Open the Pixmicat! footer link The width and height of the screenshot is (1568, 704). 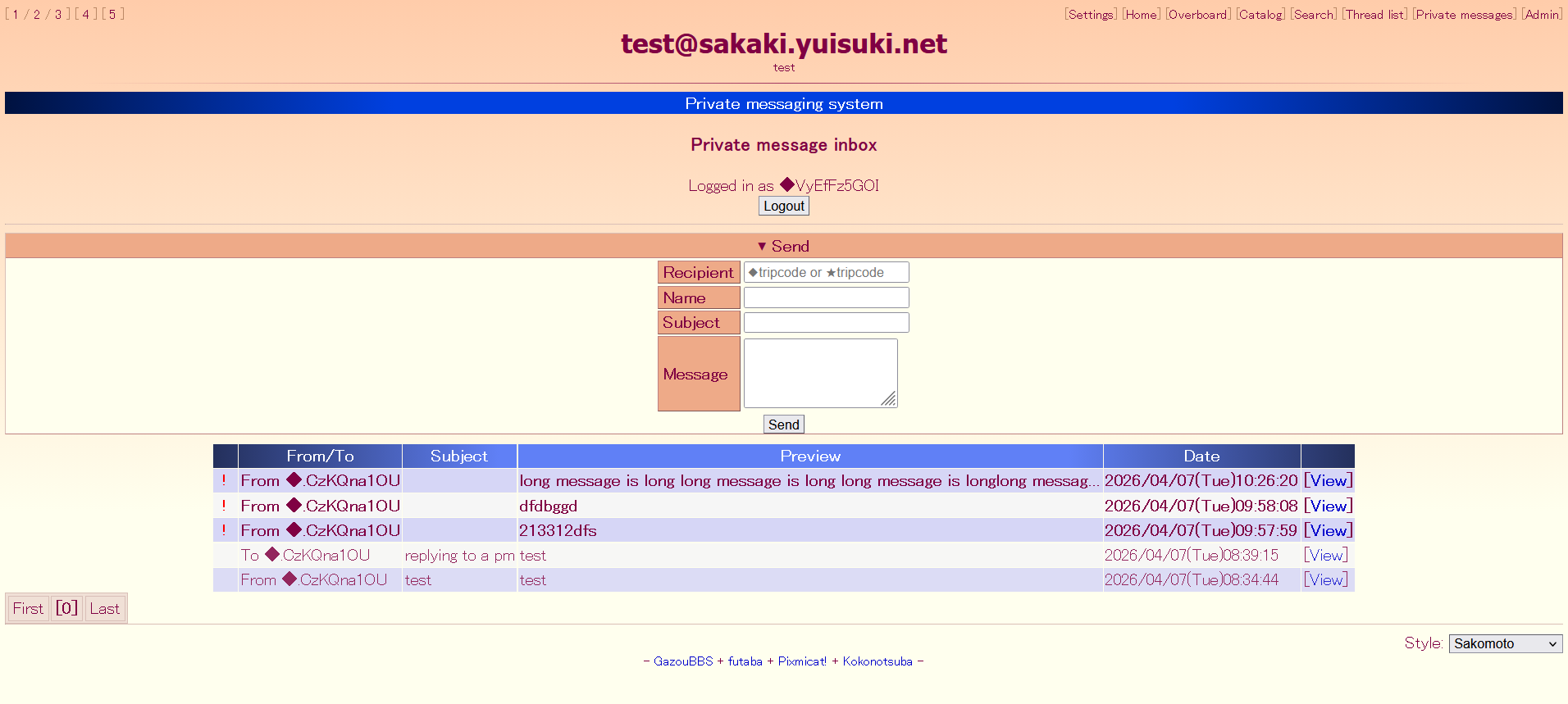pyautogui.click(x=802, y=661)
